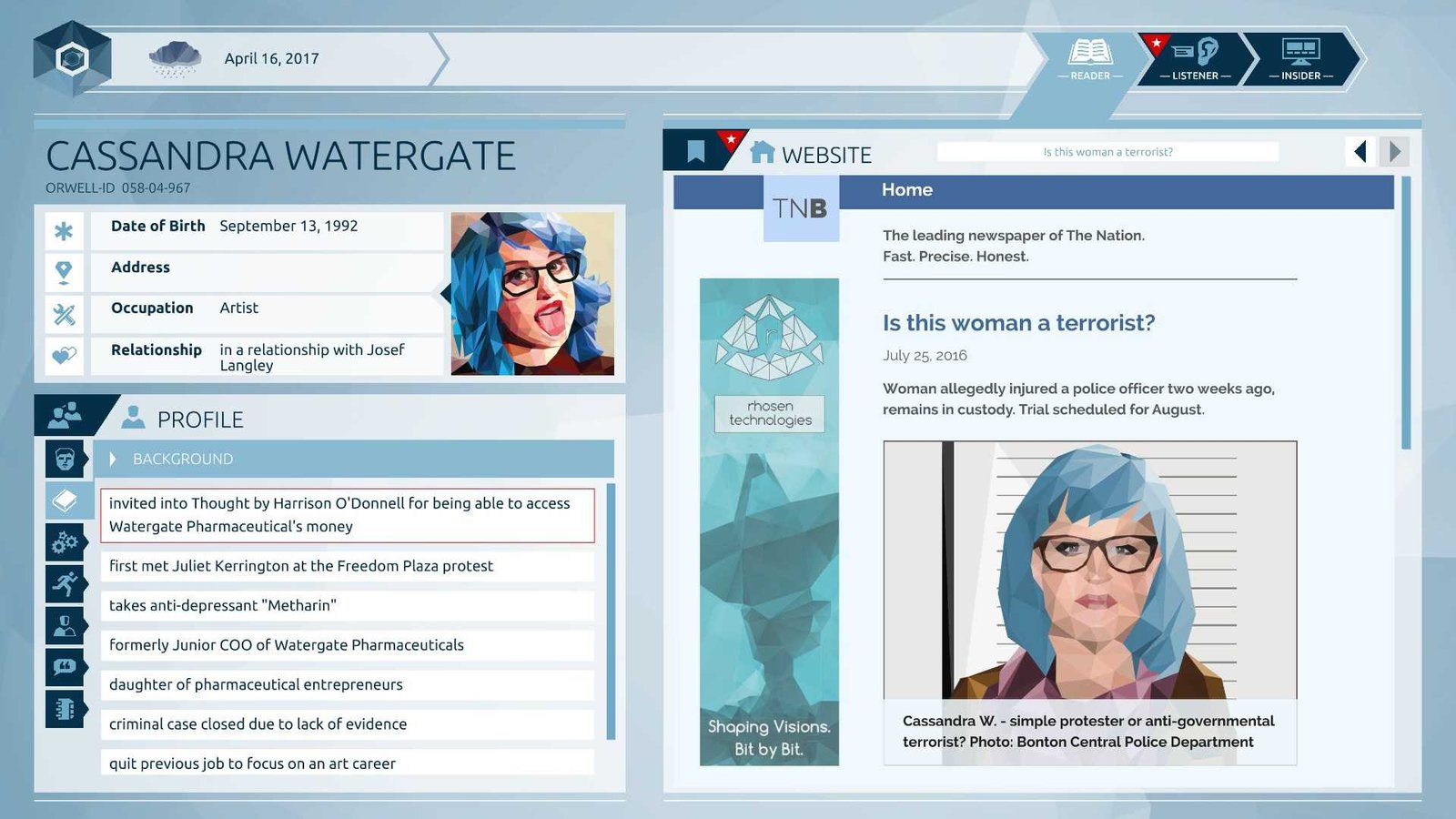This screenshot has height=819, width=1456.
Task: Select the notebook icon at the sidebar bottom
Action: click(x=65, y=709)
